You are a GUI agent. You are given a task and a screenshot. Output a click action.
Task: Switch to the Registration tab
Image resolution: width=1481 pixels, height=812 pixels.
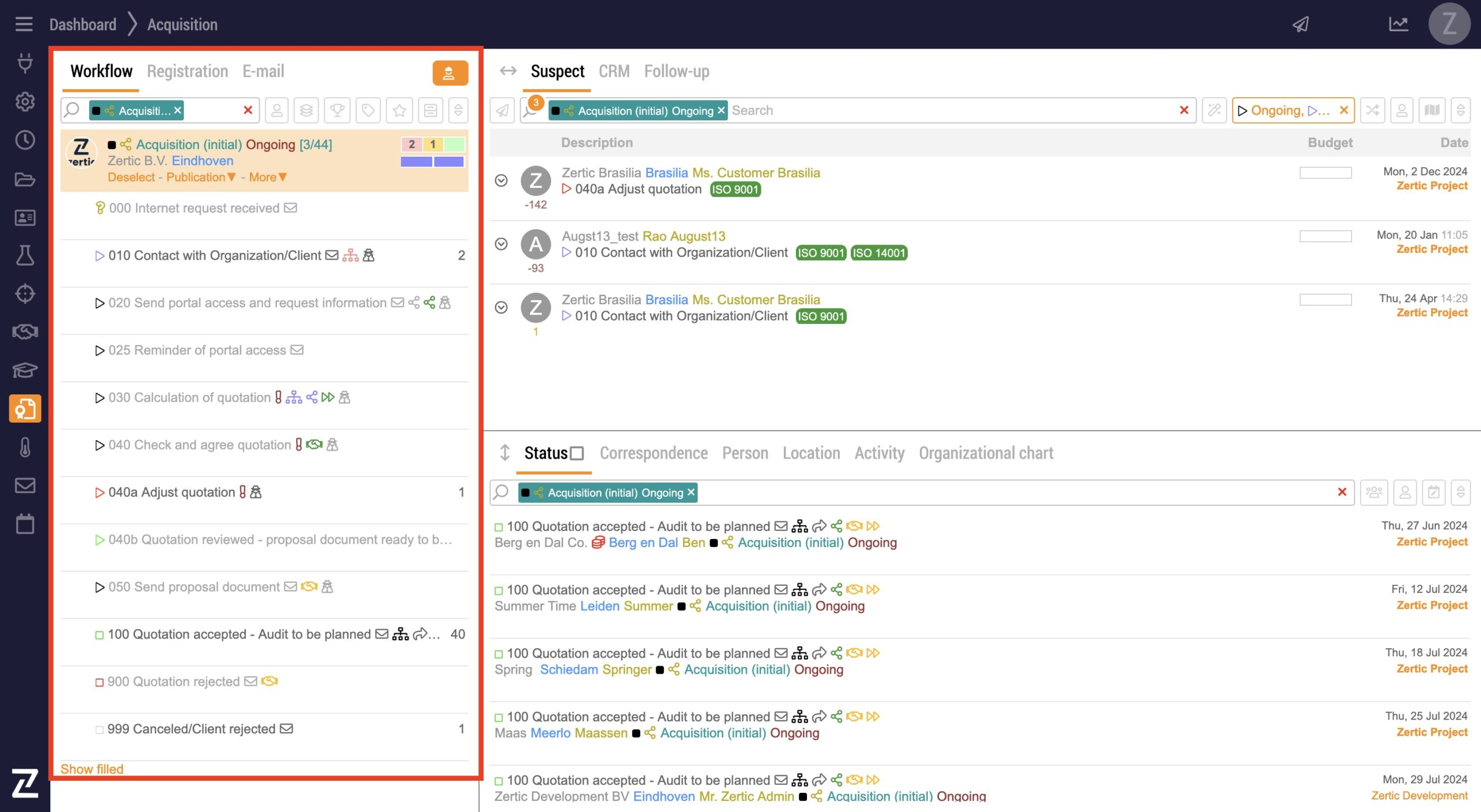[x=187, y=72]
